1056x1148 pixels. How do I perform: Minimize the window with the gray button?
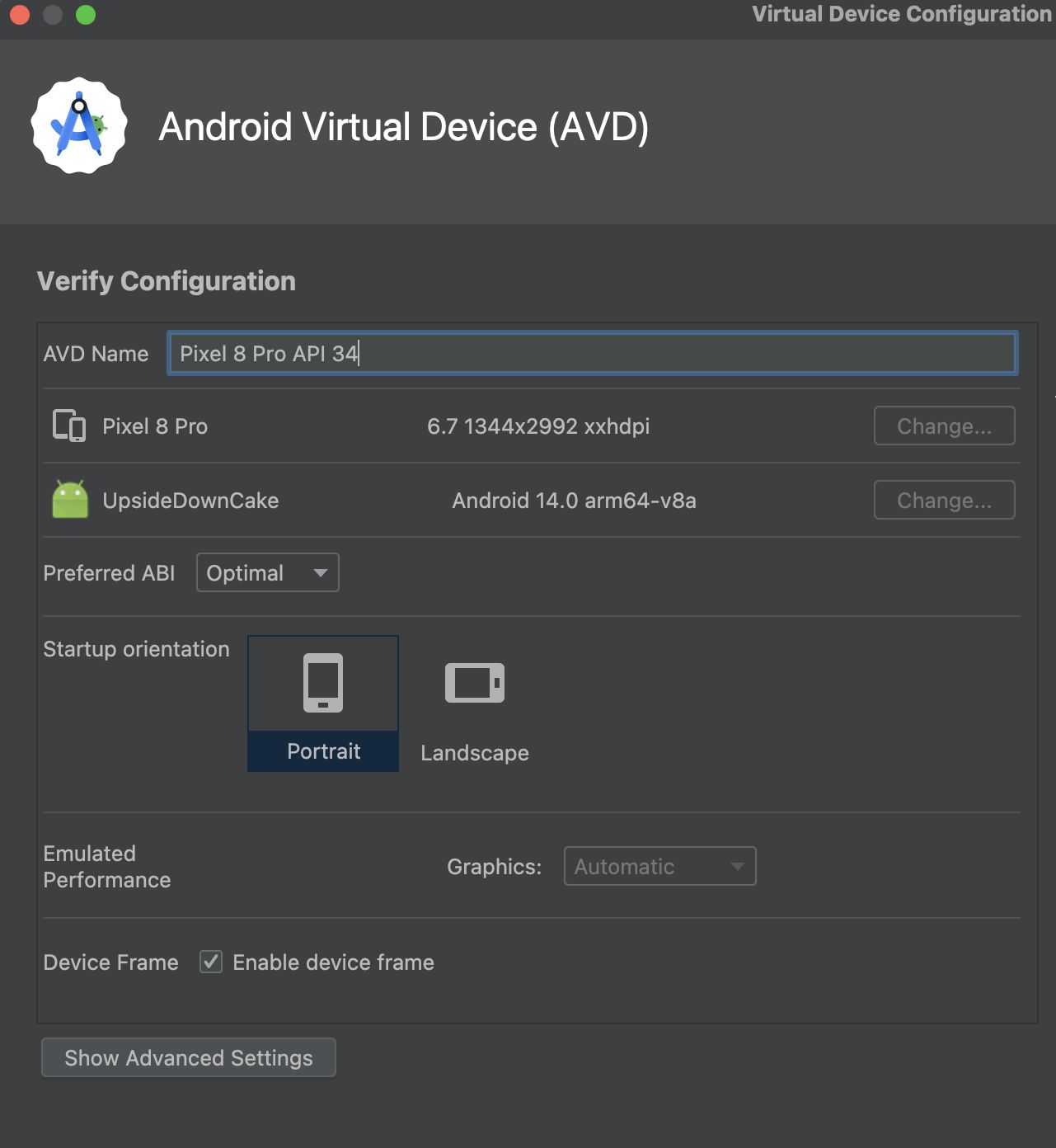pos(53,15)
